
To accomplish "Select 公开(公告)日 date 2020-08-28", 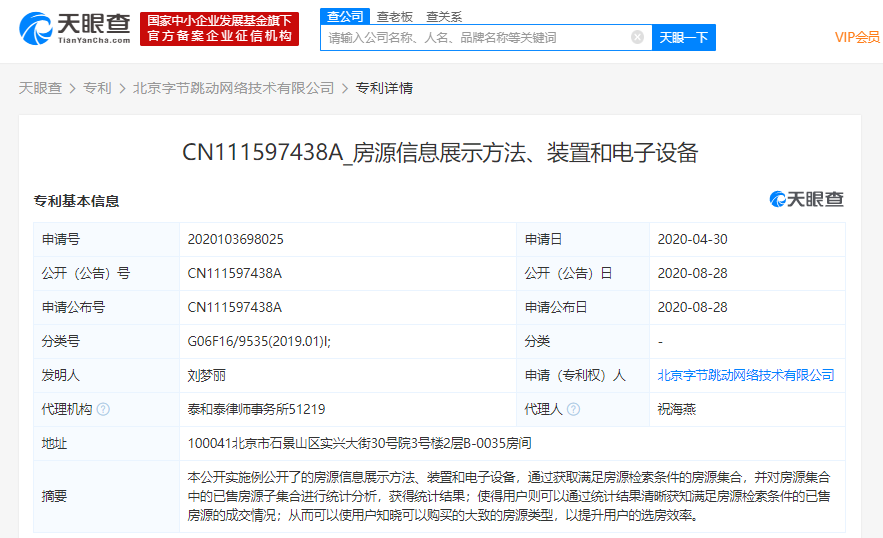I will click(693, 273).
